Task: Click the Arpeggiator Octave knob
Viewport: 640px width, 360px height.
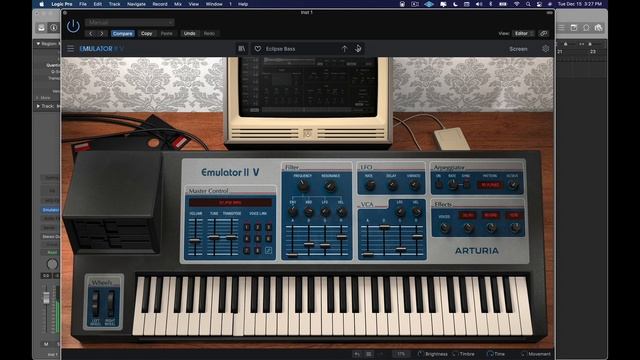Action: pos(513,185)
